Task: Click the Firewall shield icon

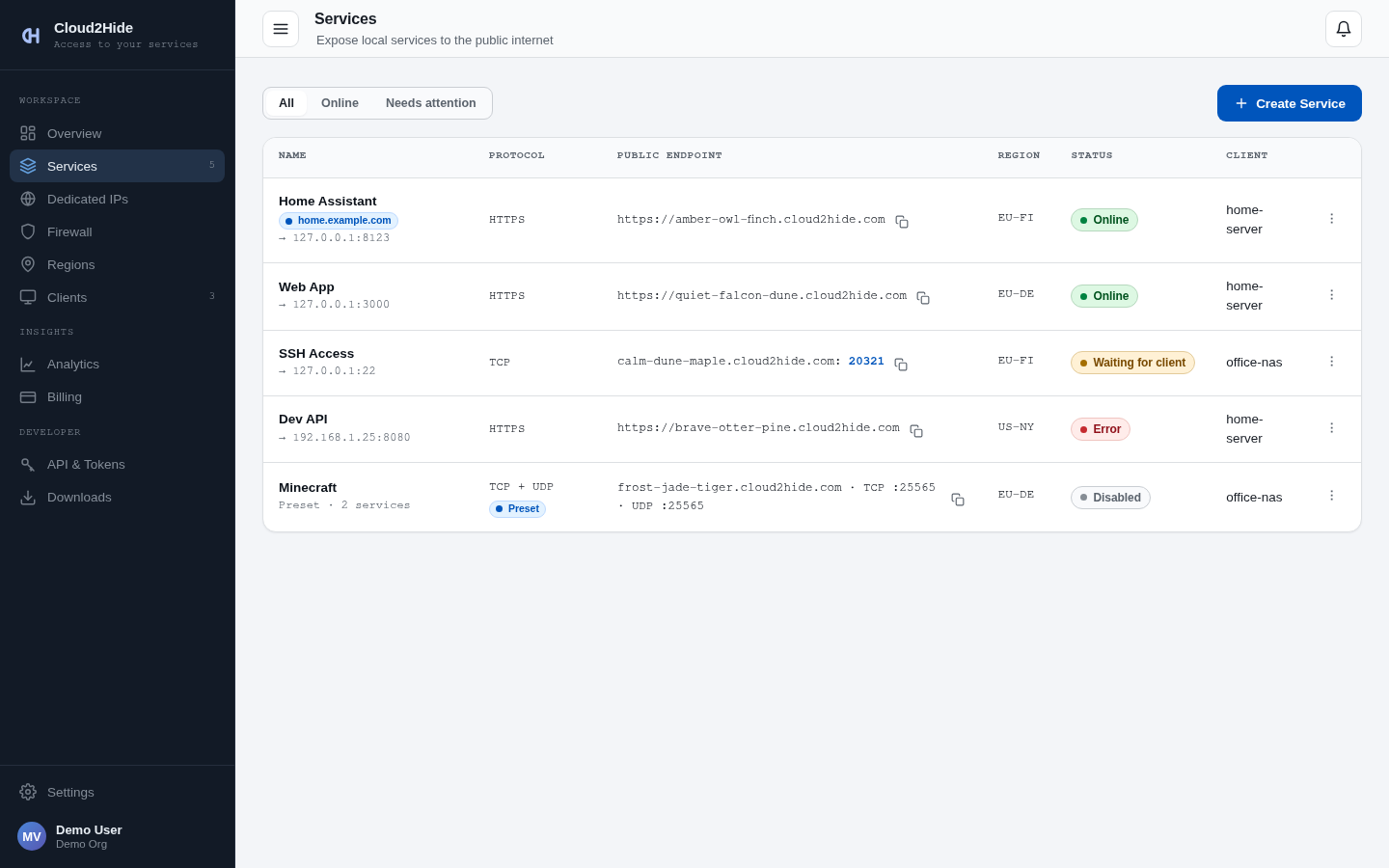Action: tap(28, 231)
